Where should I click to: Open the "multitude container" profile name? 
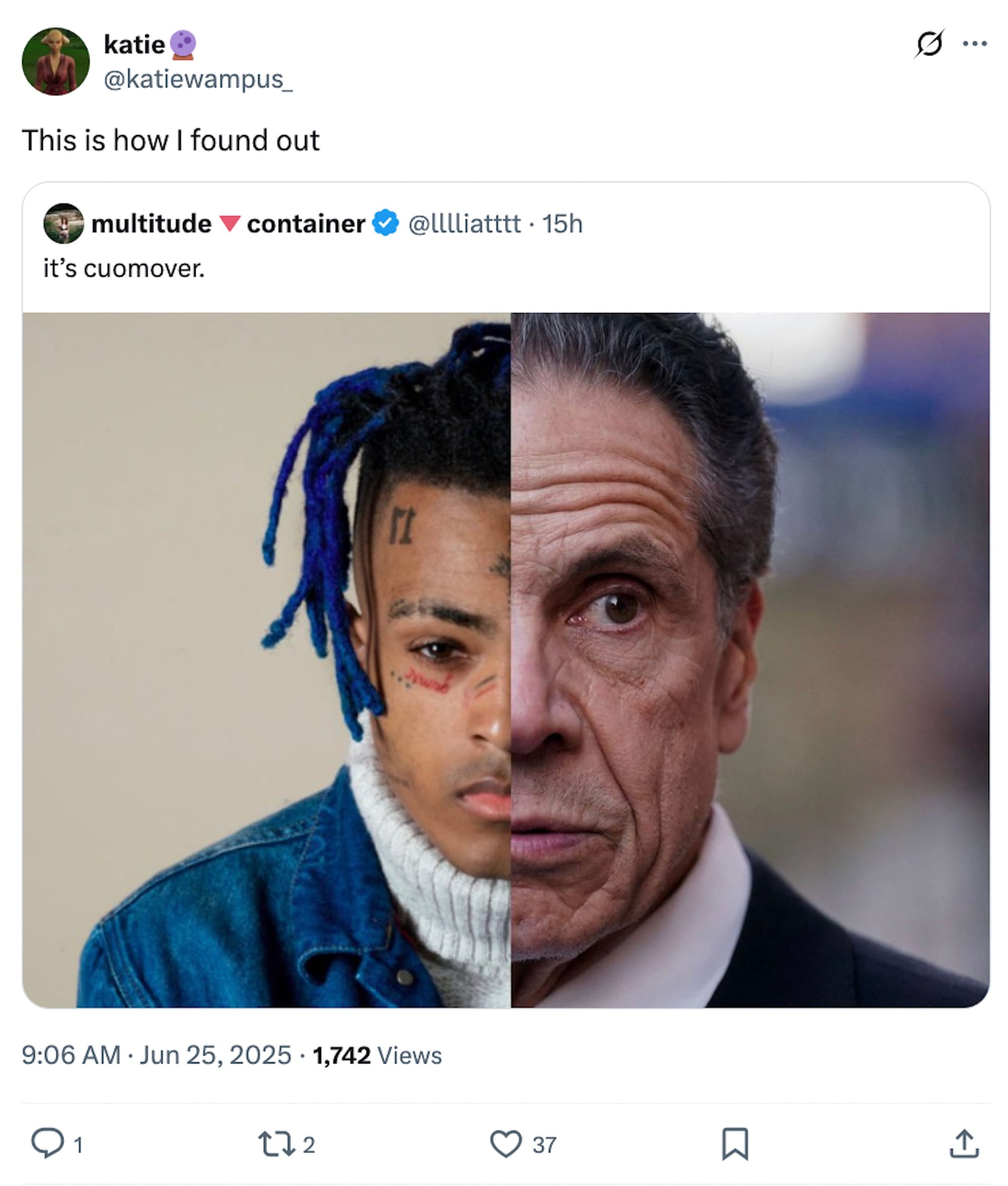click(228, 223)
